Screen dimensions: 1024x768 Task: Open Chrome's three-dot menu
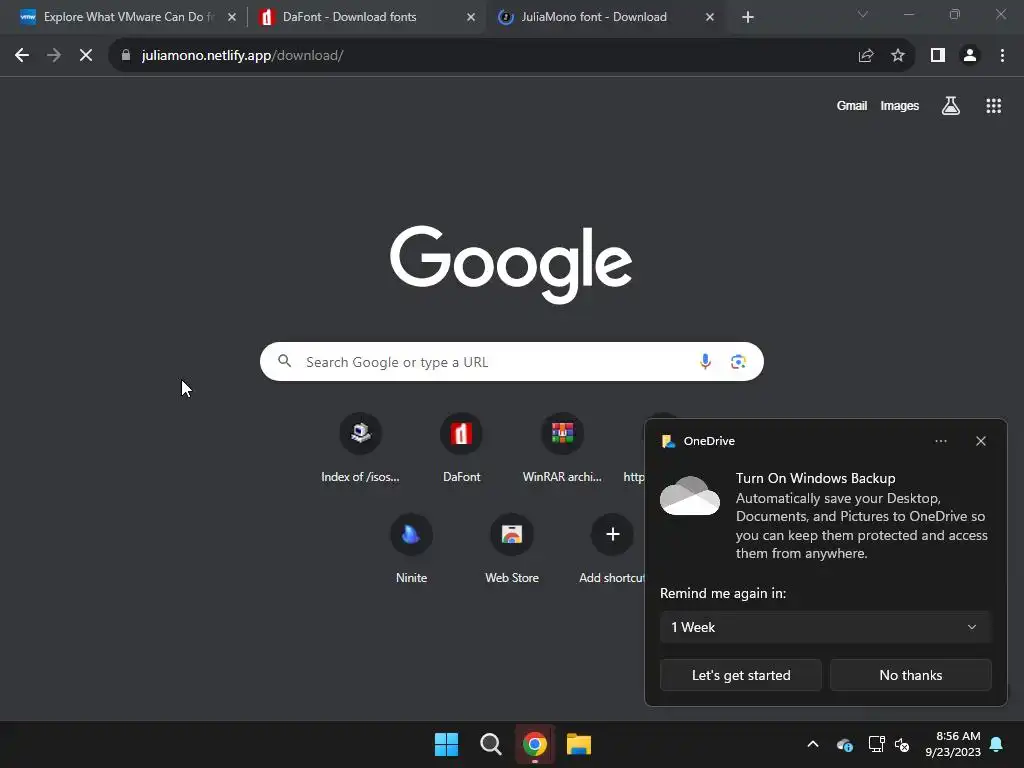[x=1002, y=56]
